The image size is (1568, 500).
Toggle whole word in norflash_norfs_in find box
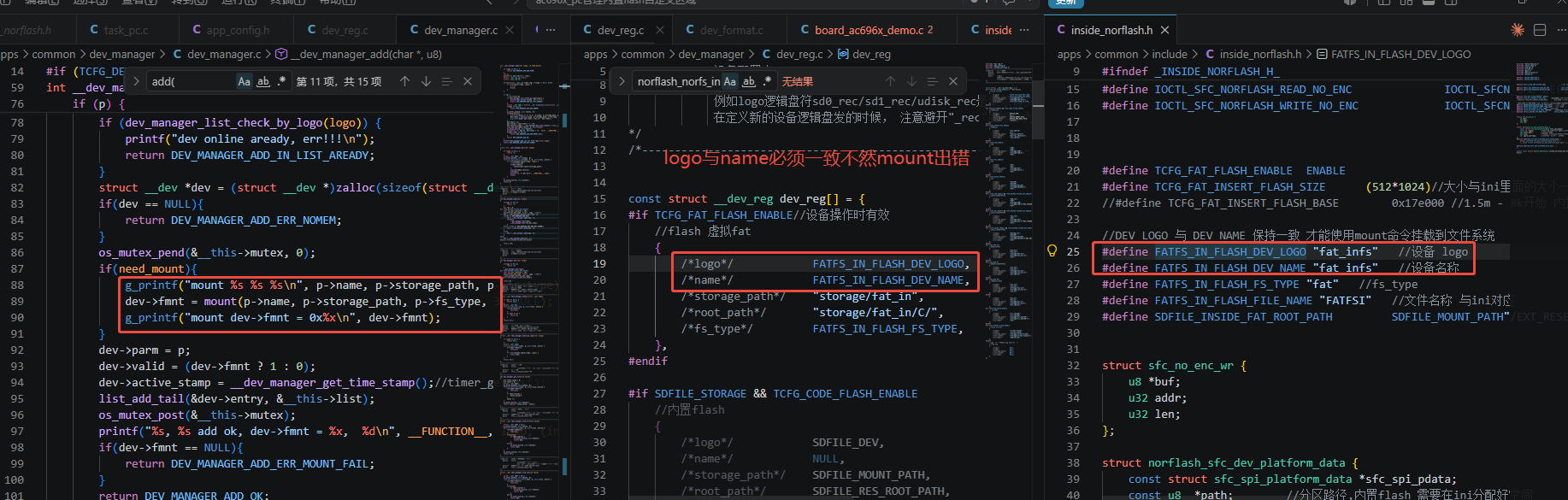(x=749, y=81)
